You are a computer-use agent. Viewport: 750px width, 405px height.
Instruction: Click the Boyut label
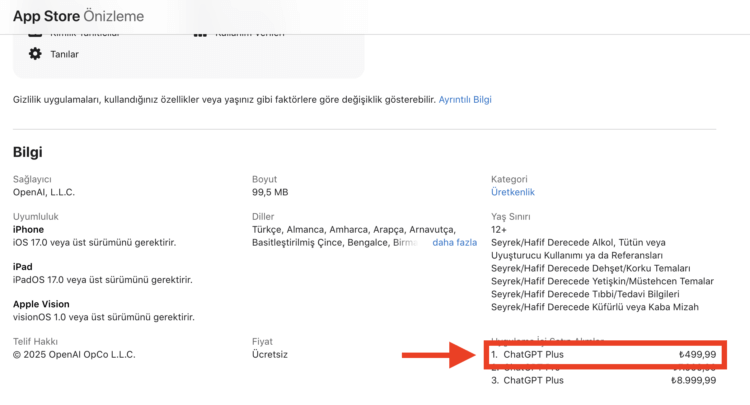[265, 179]
